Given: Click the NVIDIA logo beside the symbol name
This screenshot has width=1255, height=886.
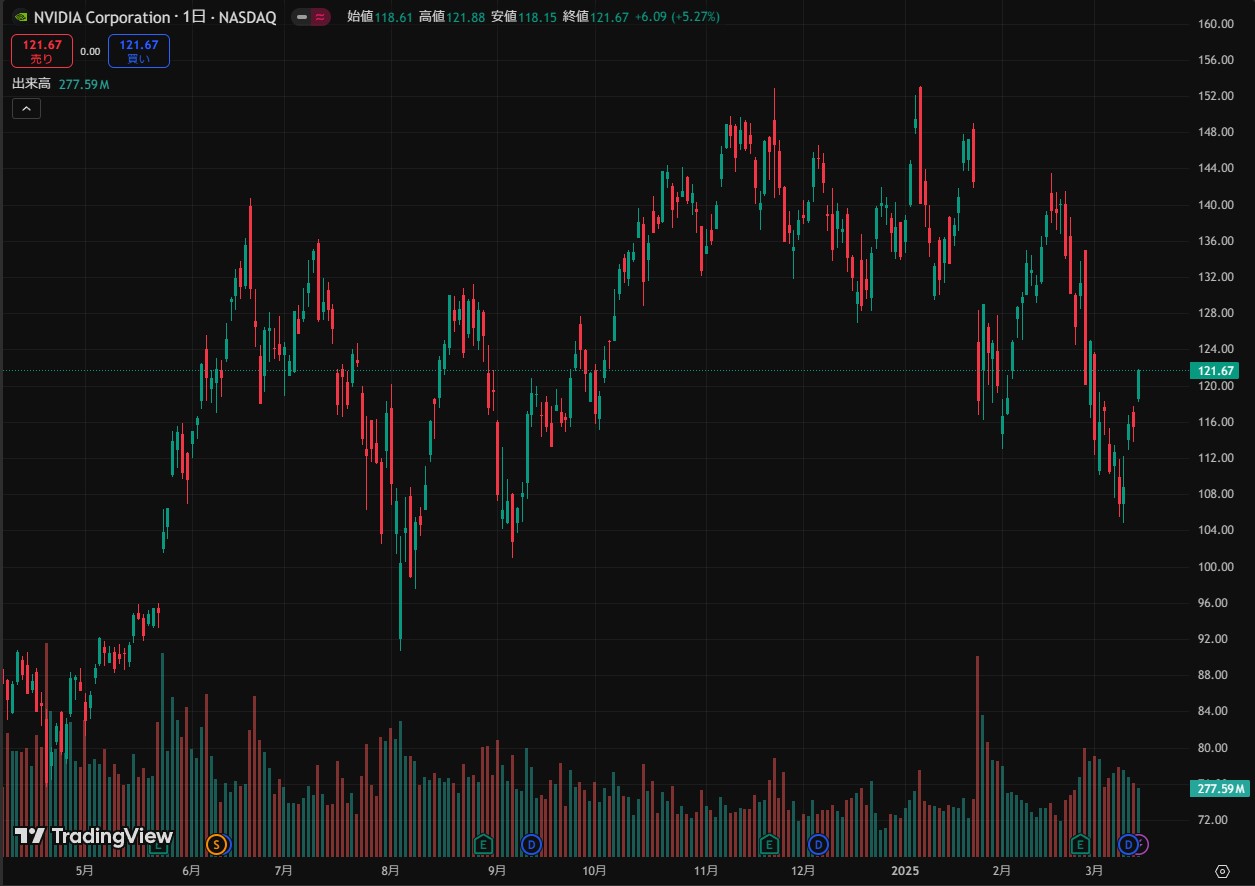Looking at the screenshot, I should (20, 17).
